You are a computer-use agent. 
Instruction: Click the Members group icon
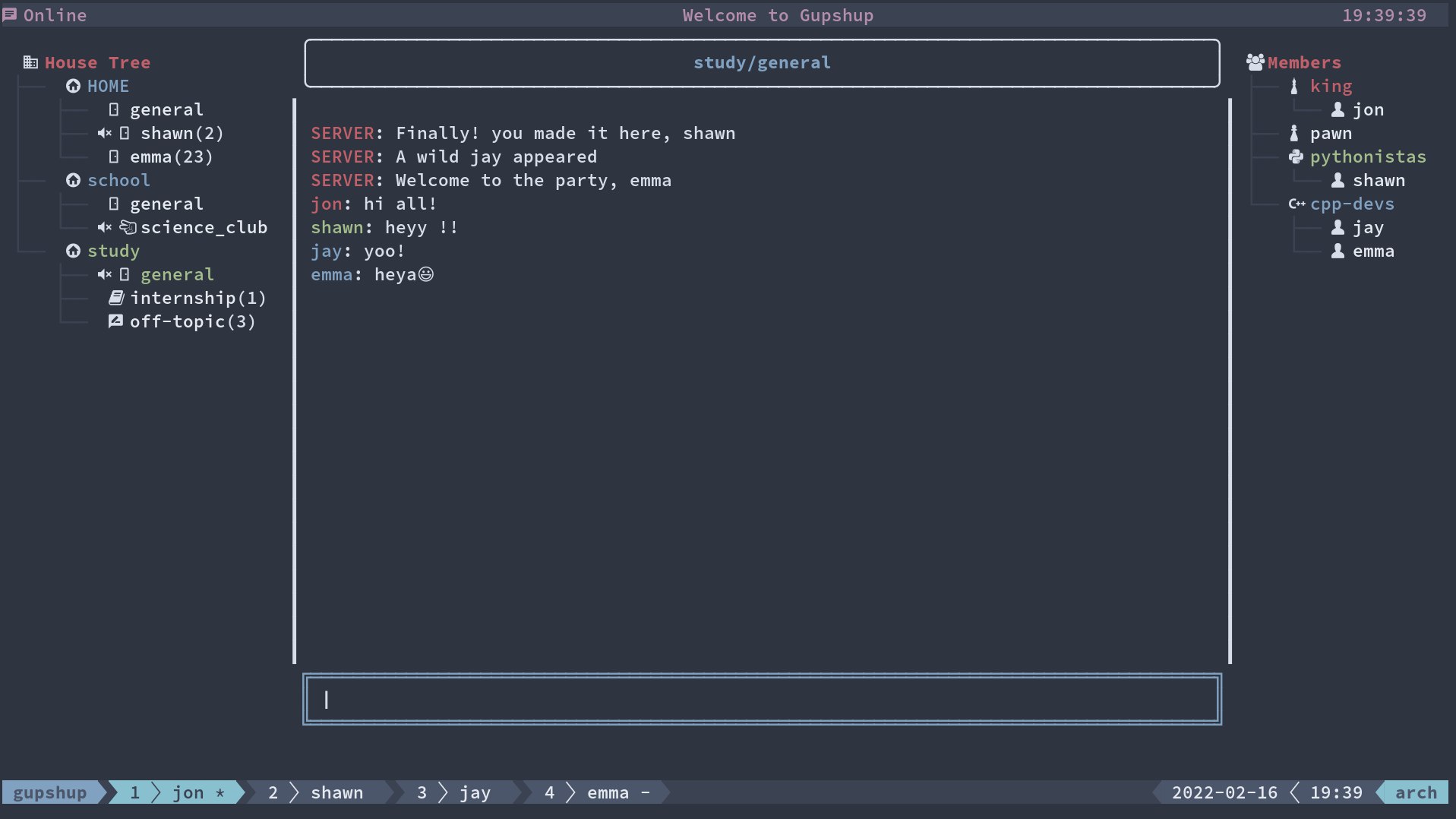pos(1255,62)
